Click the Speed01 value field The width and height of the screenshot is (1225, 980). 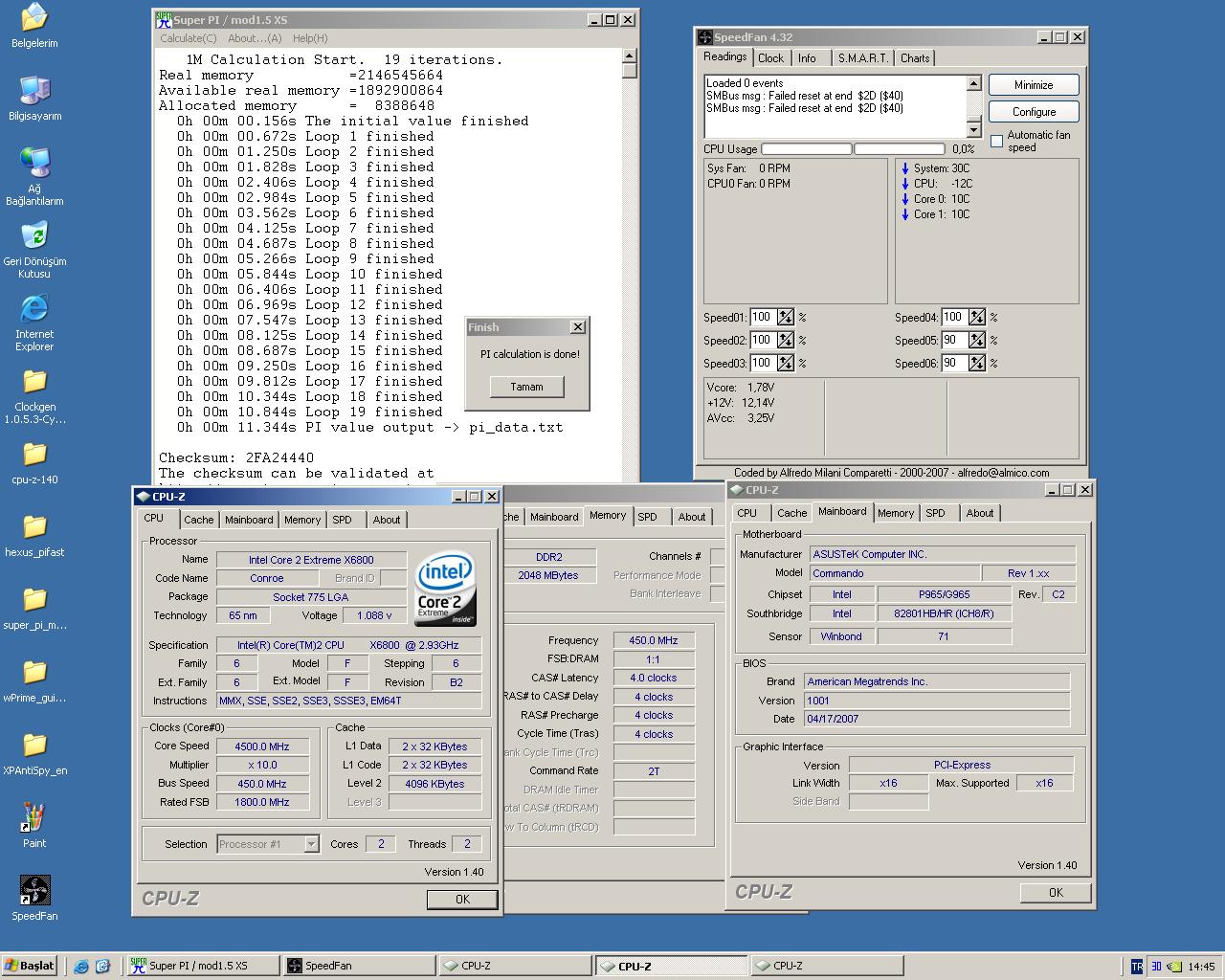pyautogui.click(x=762, y=318)
